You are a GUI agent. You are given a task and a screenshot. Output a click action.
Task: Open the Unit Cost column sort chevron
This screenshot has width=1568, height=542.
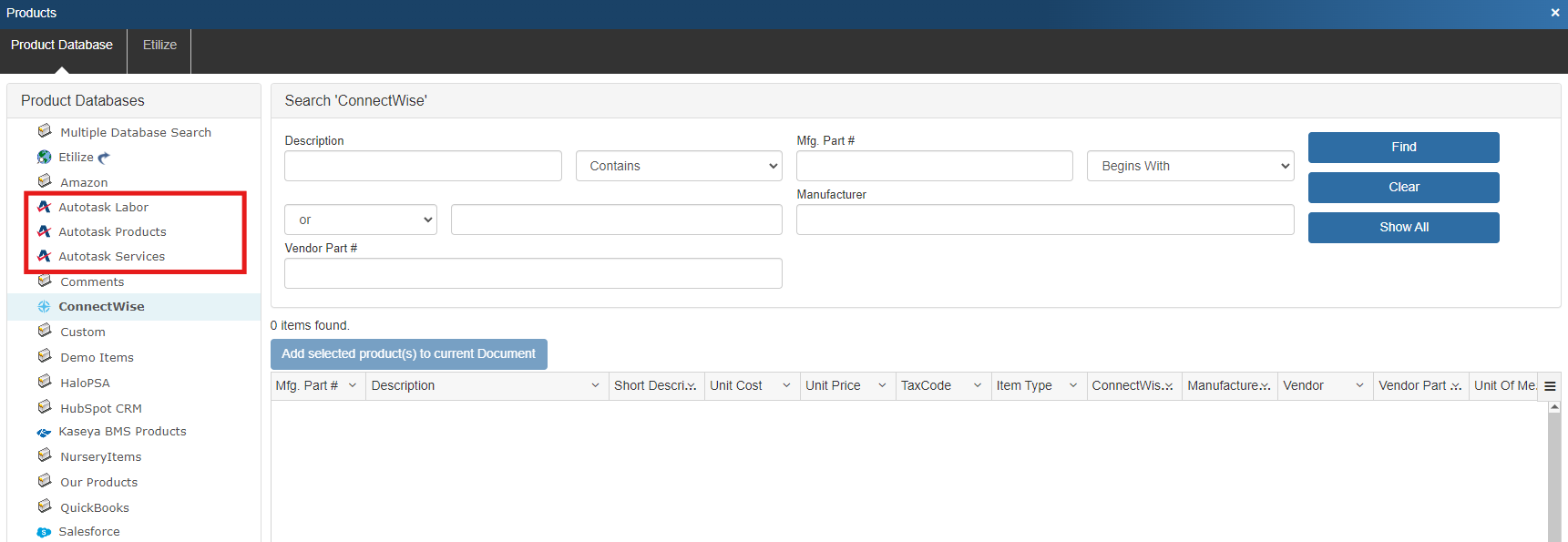point(786,386)
